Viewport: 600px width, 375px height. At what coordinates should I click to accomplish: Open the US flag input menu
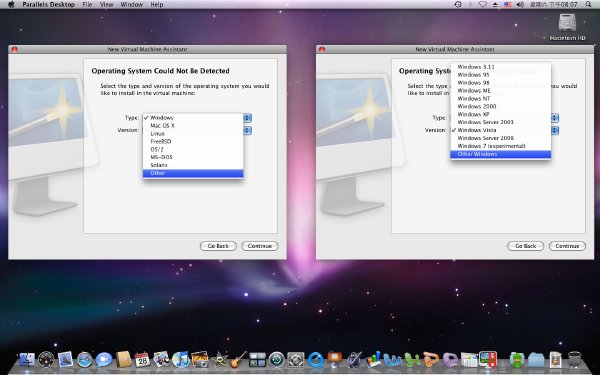(507, 5)
